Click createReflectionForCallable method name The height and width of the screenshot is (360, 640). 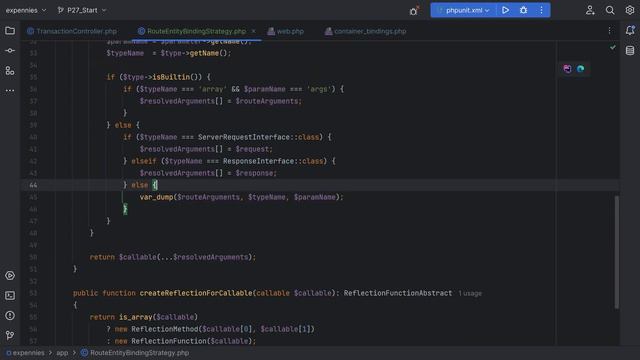pos(196,293)
